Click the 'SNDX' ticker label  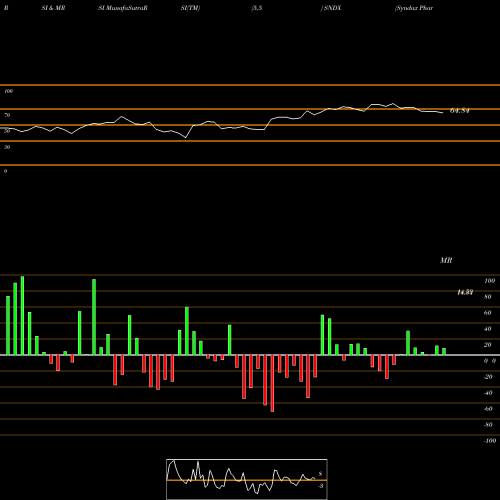click(332, 8)
